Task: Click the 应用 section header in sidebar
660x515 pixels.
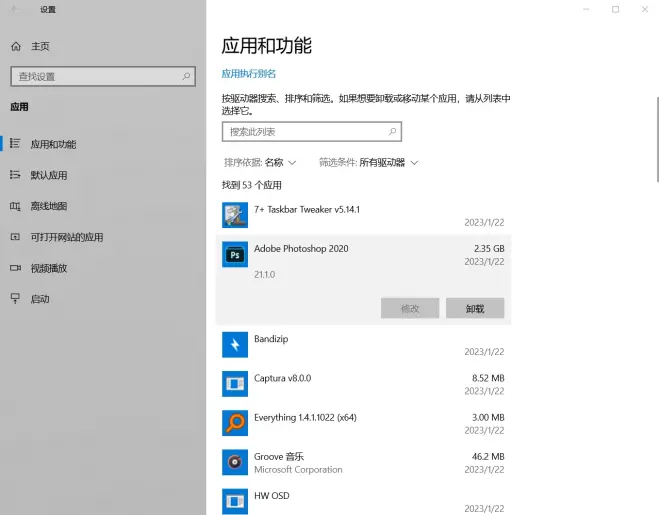Action: (x=19, y=107)
